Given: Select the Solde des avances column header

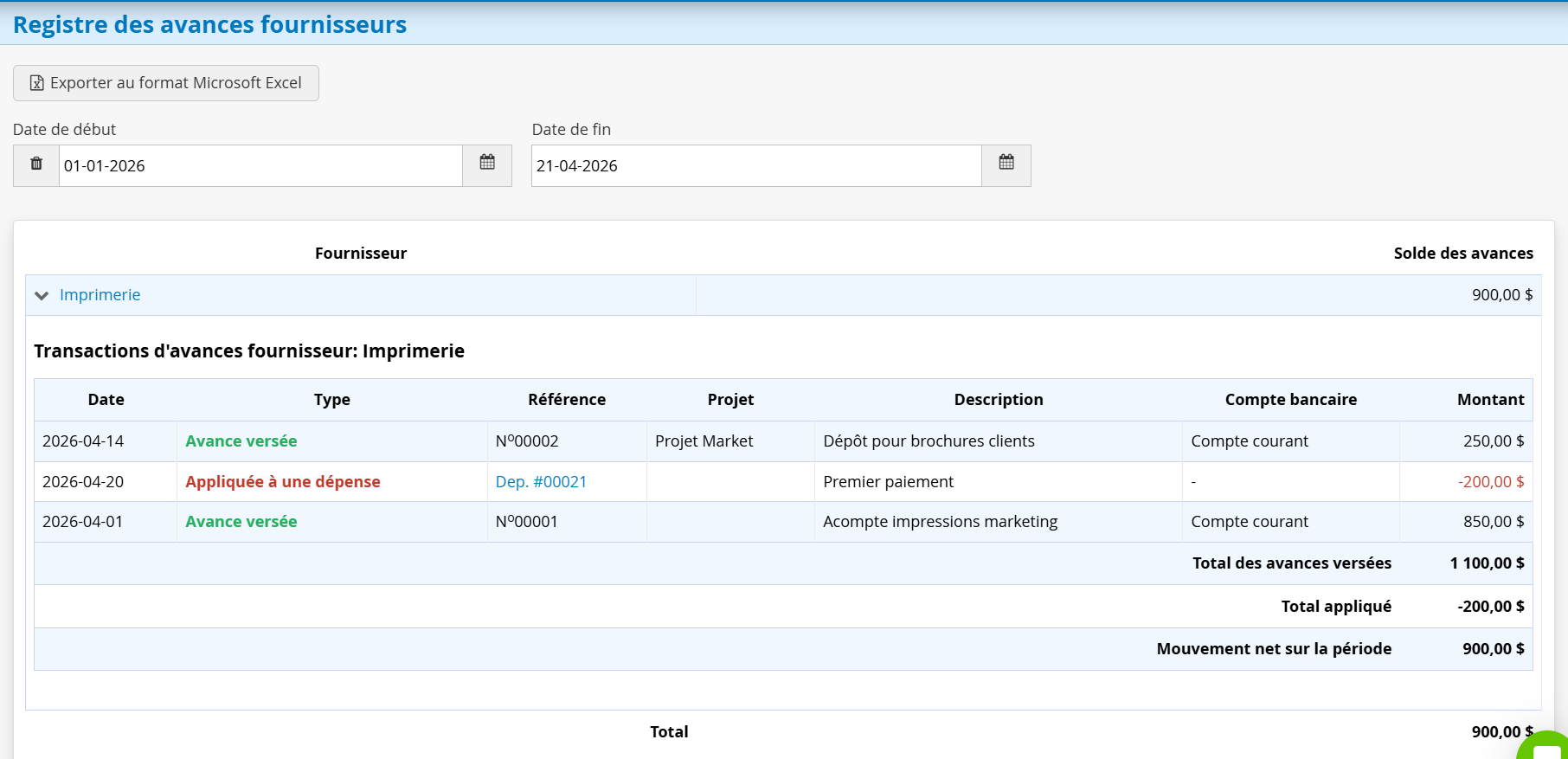Looking at the screenshot, I should (x=1463, y=254).
